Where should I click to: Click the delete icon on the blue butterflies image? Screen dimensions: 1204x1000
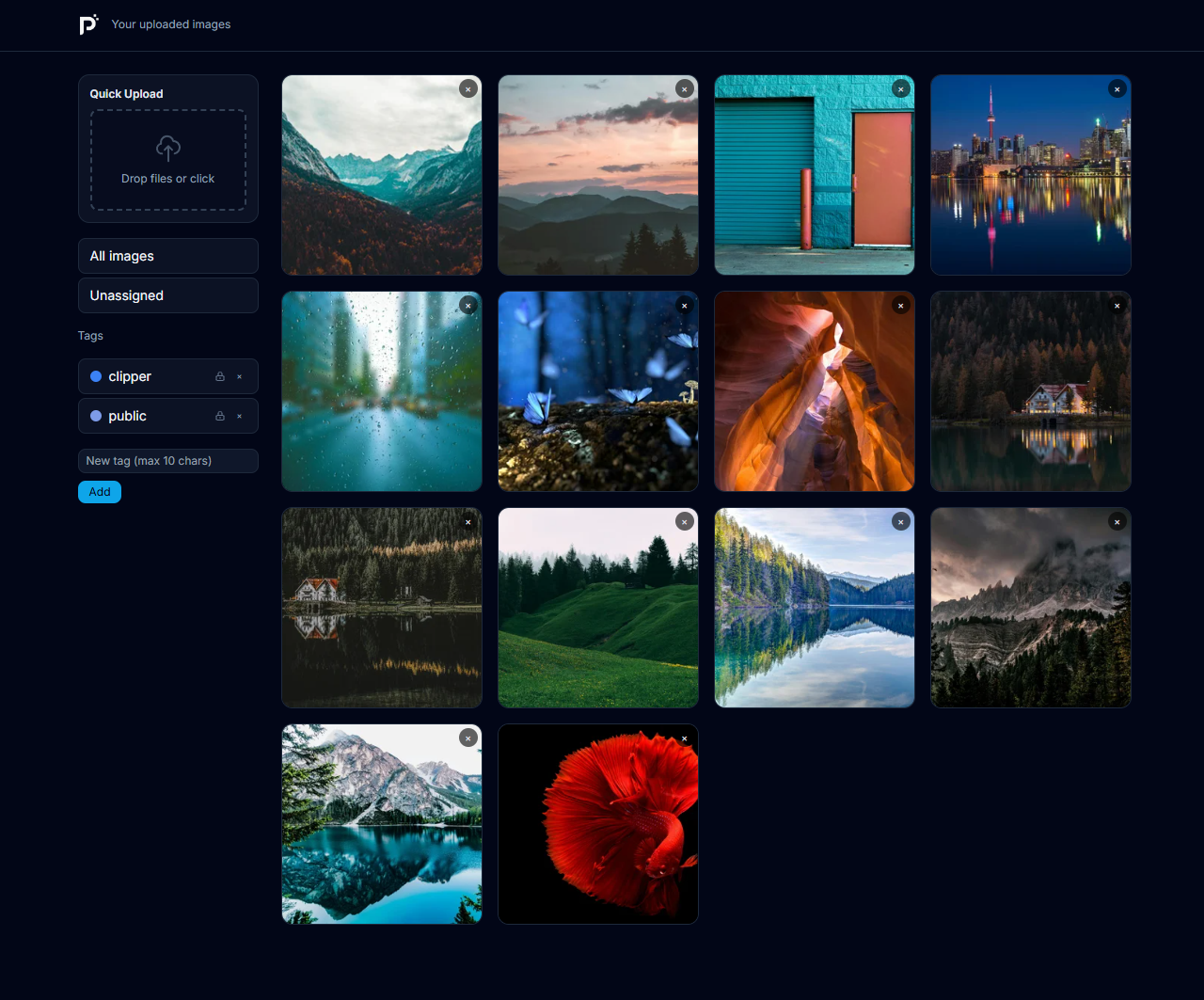[x=684, y=306]
